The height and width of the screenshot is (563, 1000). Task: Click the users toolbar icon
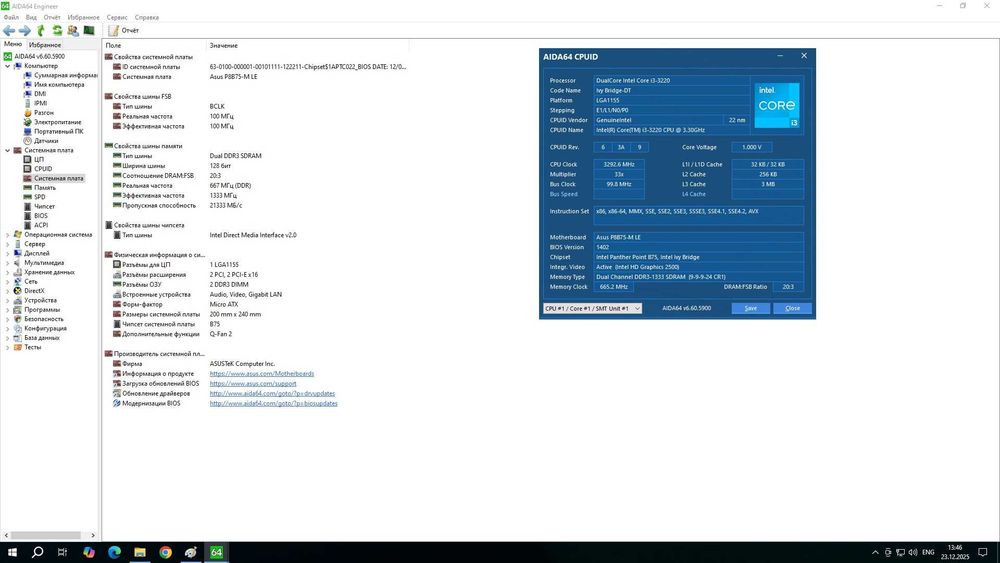[x=73, y=31]
